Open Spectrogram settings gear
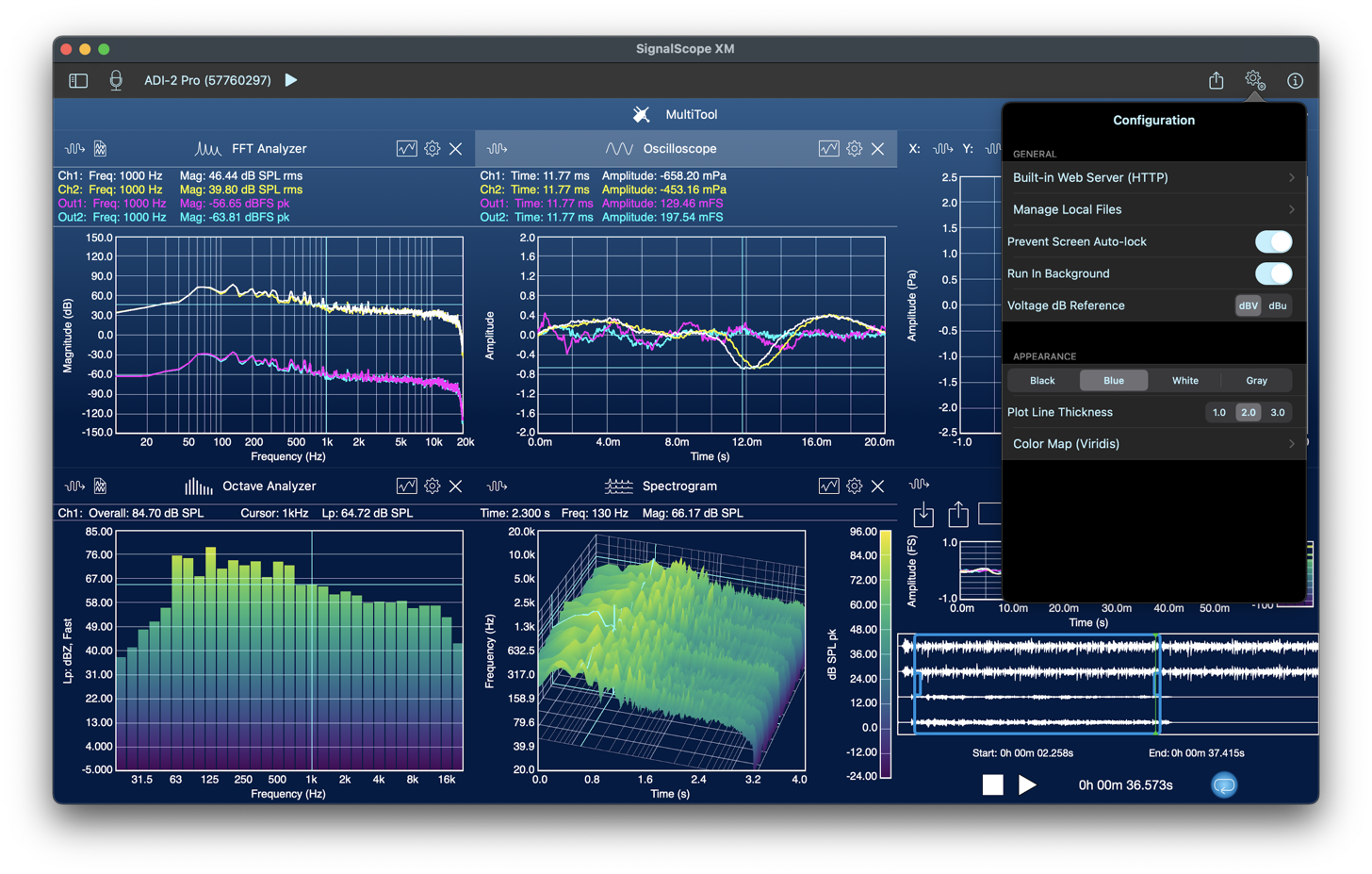Viewport: 1372px width, 874px height. point(855,486)
